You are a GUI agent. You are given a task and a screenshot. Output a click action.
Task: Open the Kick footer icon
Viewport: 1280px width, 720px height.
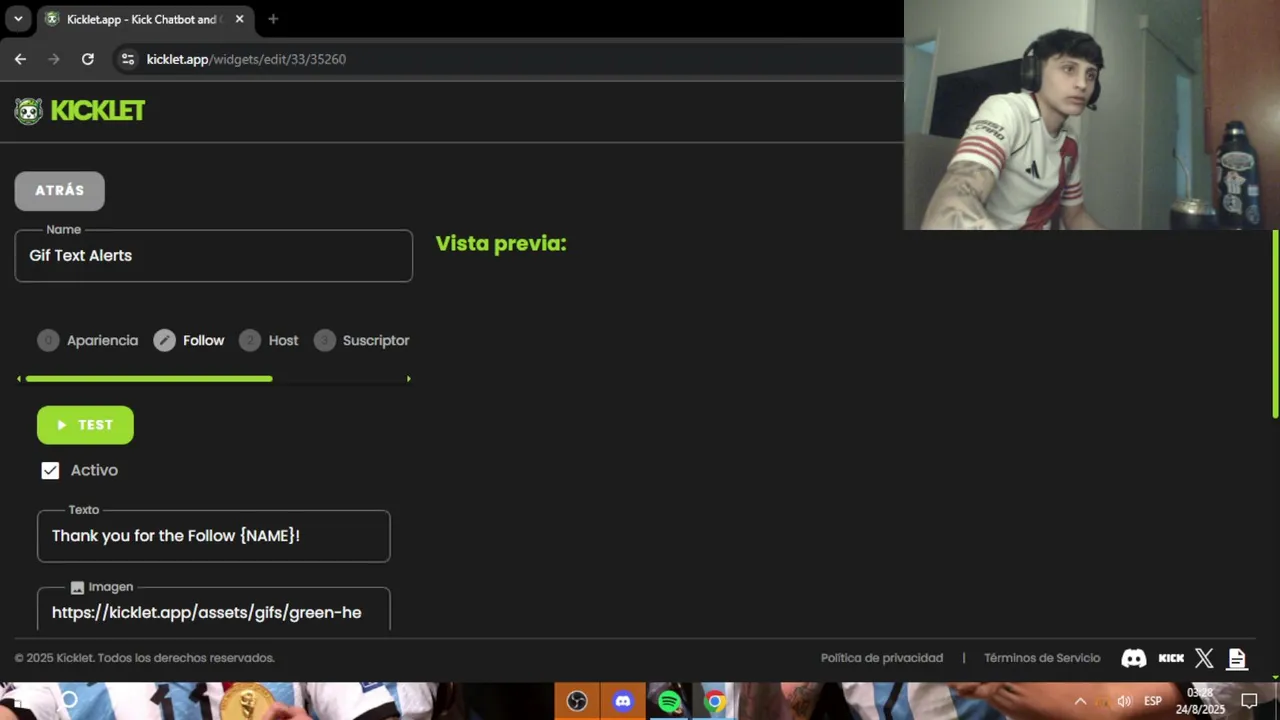(1171, 658)
